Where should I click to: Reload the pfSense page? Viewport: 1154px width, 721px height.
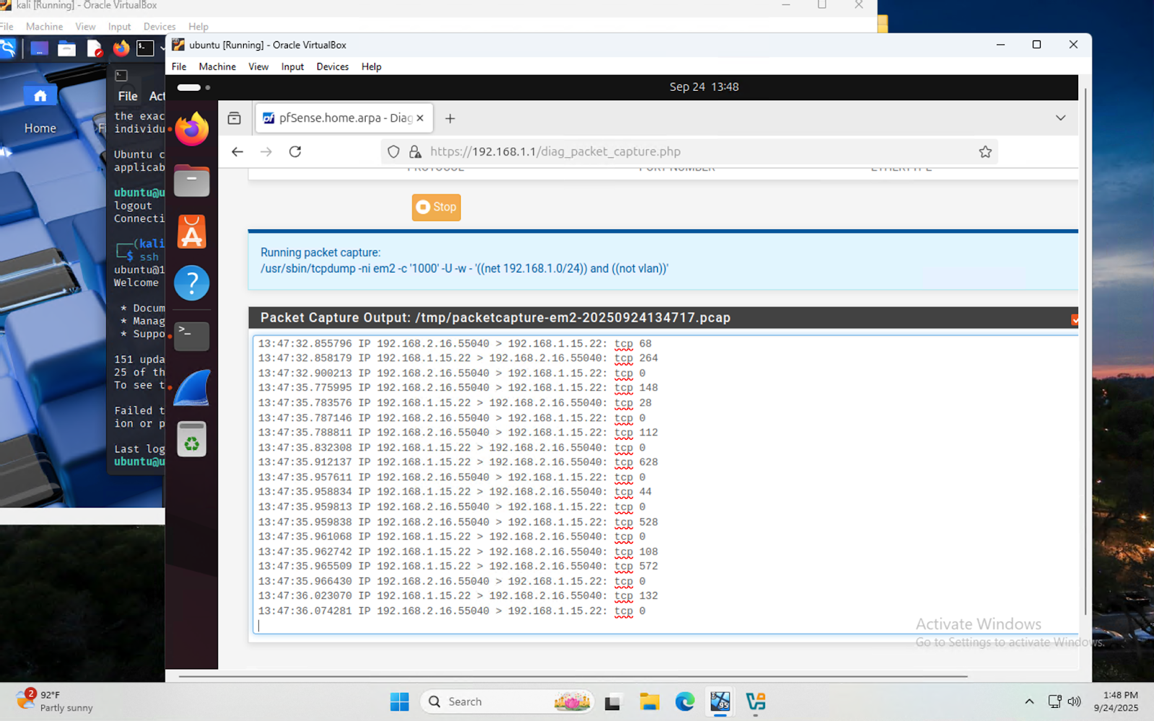pos(295,152)
